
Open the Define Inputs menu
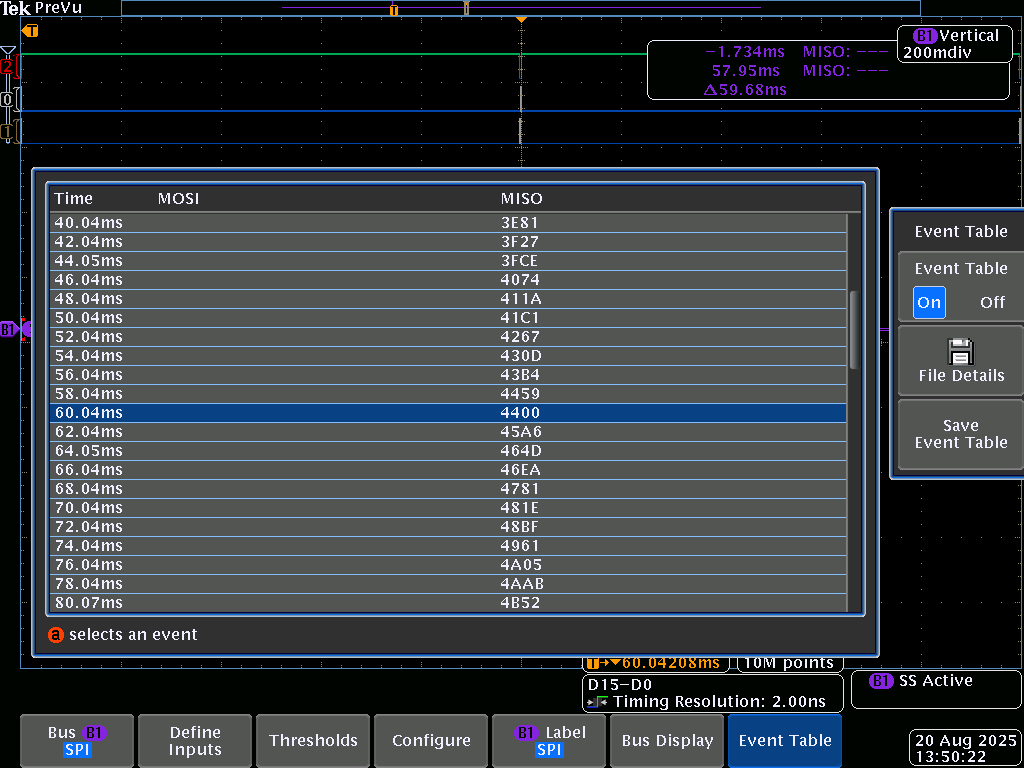pos(195,741)
